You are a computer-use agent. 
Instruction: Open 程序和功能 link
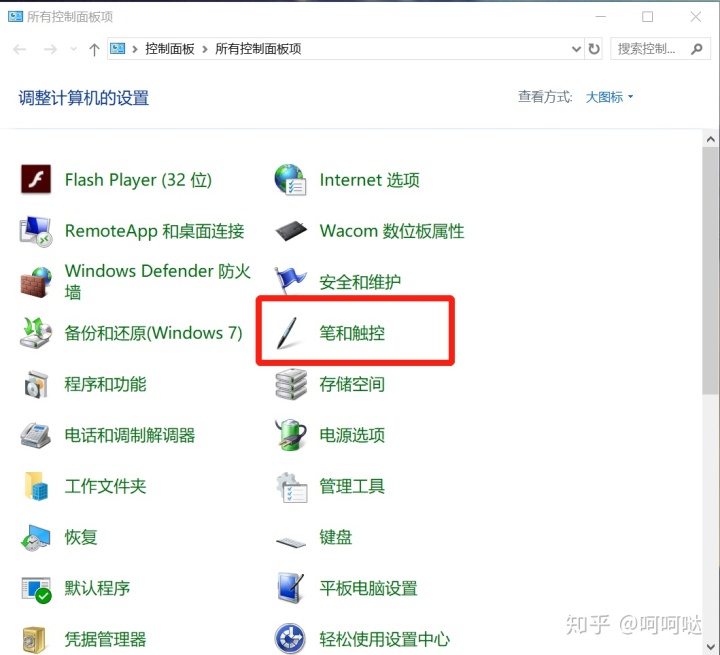tap(106, 384)
